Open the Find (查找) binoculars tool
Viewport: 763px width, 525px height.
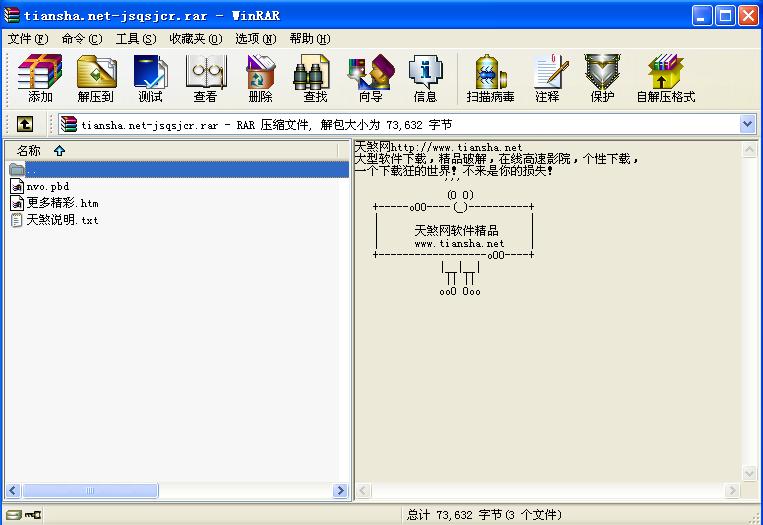[x=314, y=71]
